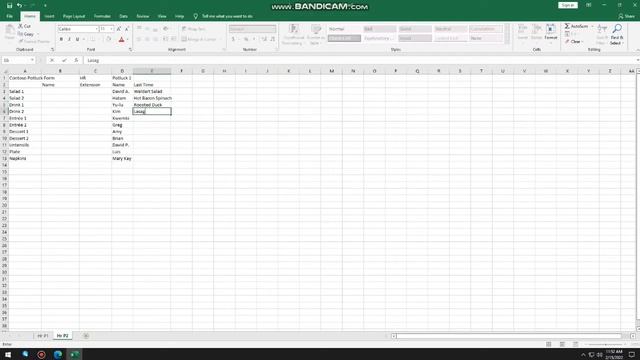The image size is (640, 360).
Task: Open Find & Select
Action: pyautogui.click(x=617, y=34)
